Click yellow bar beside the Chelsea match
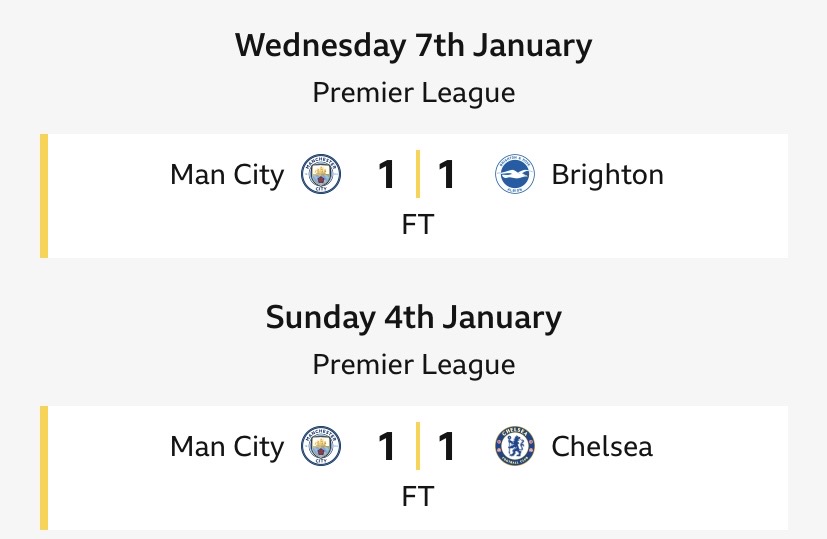827x539 pixels. (44, 467)
